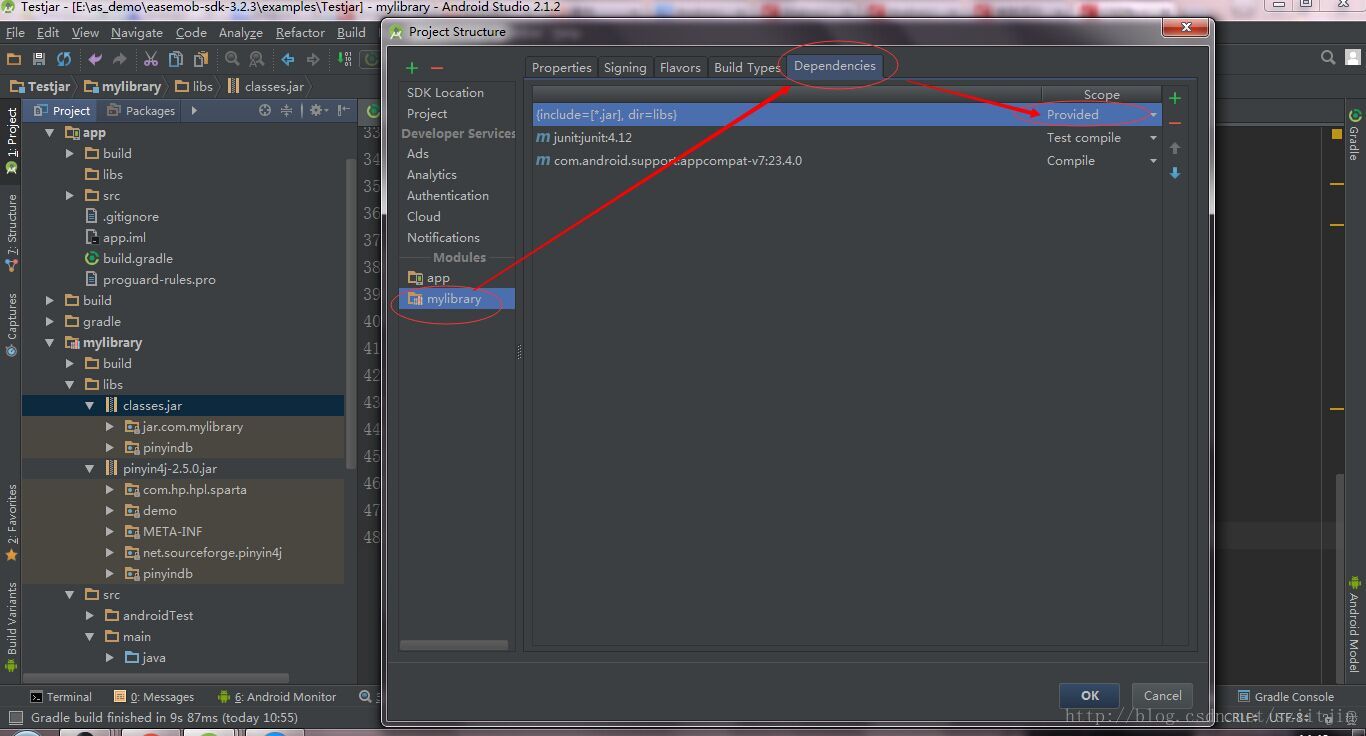
Task: Open the Refactor menu
Action: point(300,33)
